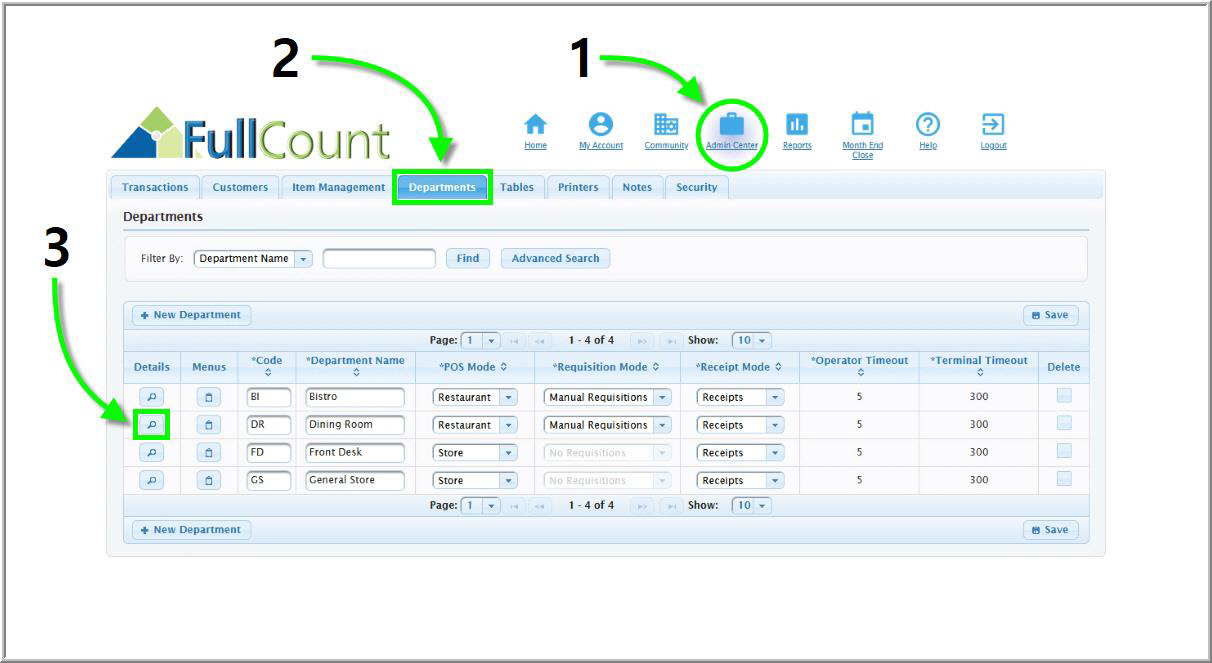Open POS Mode dropdown for Front Desk
This screenshot has width=1212, height=663.
508,453
